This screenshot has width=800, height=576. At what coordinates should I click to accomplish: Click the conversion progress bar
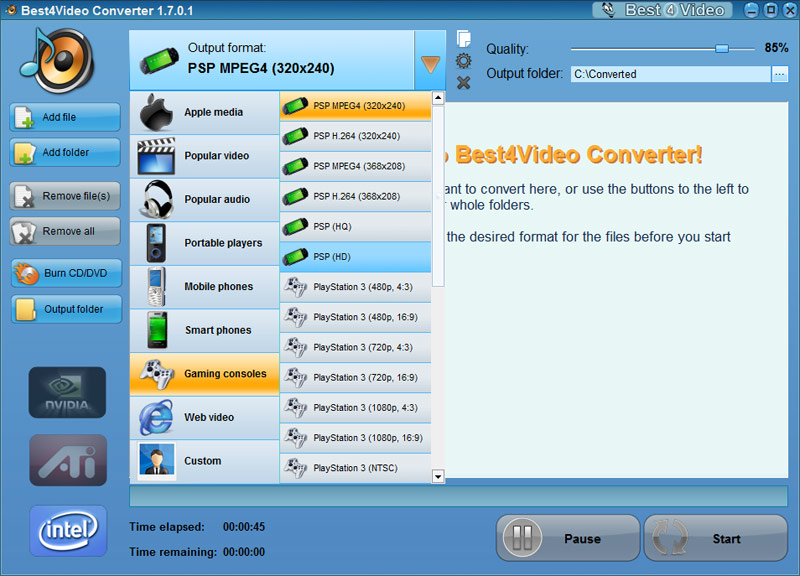coord(458,496)
